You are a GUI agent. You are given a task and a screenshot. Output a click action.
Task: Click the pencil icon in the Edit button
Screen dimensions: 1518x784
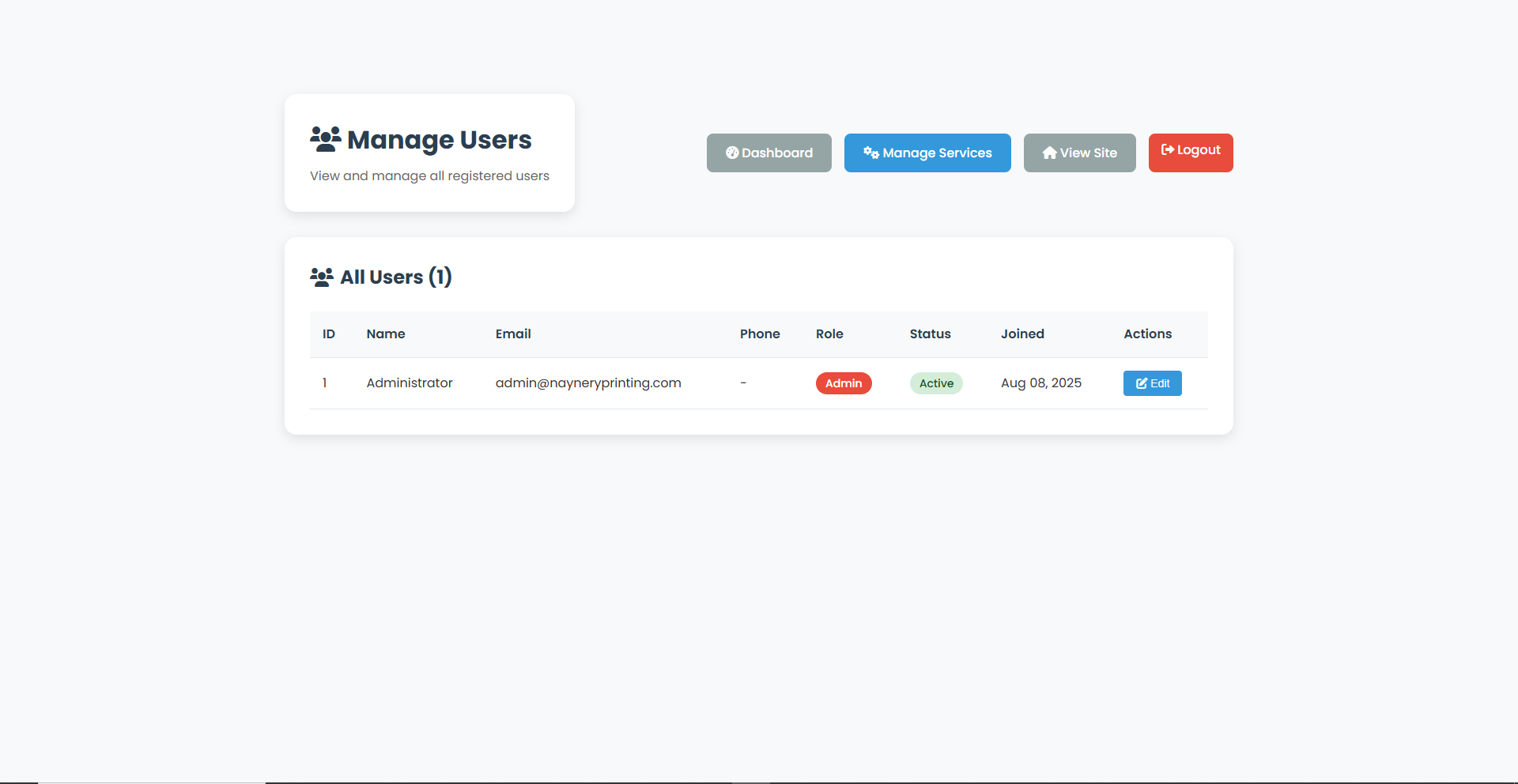[x=1140, y=383]
